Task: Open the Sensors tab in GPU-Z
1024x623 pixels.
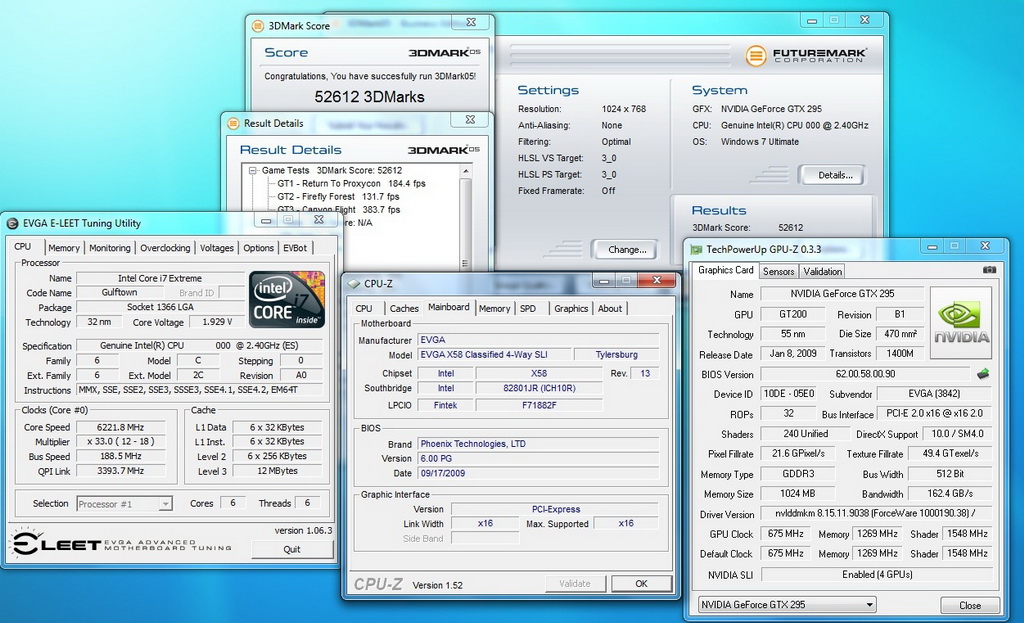Action: coord(778,271)
